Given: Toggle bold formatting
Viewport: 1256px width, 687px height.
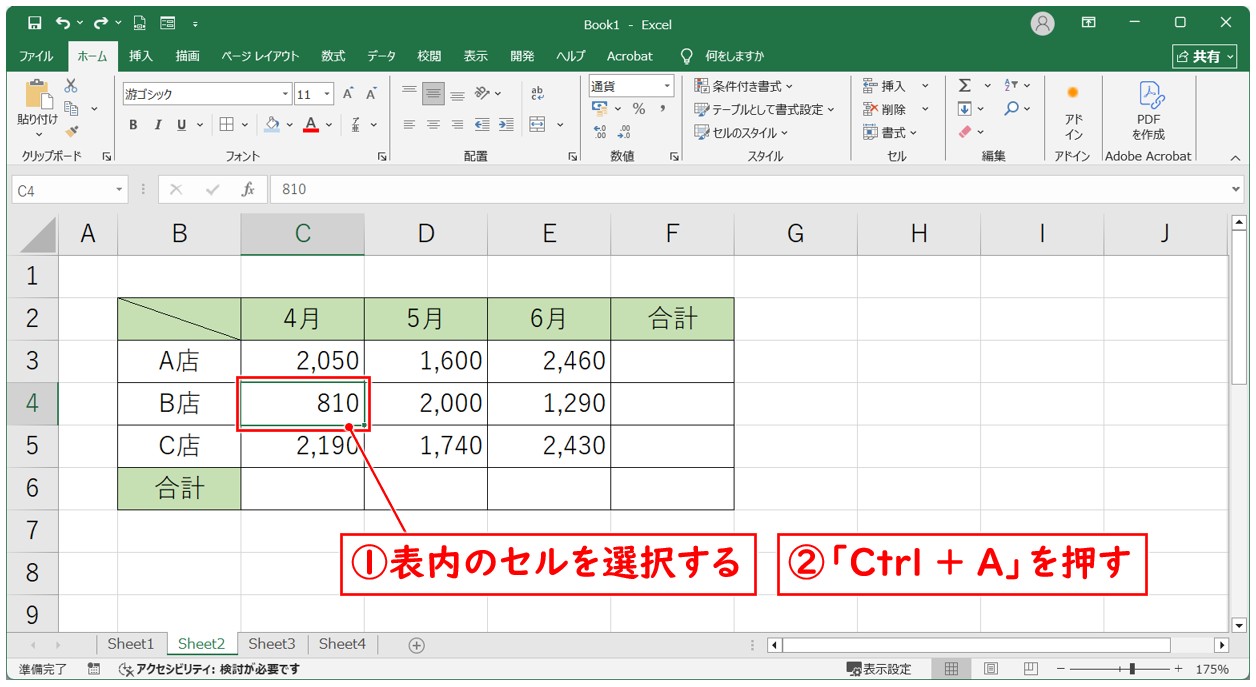Looking at the screenshot, I should click(133, 125).
